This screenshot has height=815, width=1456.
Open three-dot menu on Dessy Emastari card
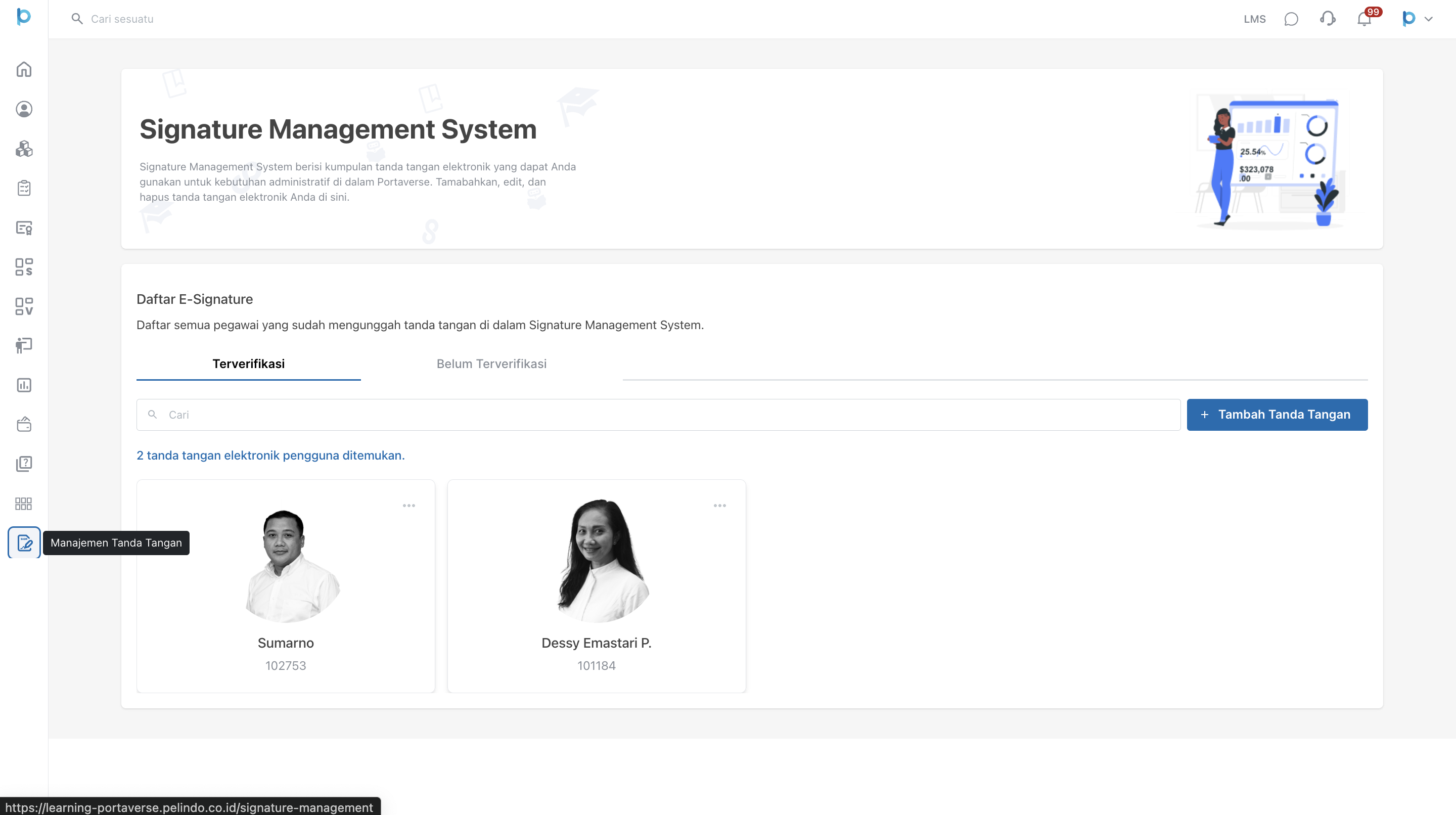pos(719,505)
